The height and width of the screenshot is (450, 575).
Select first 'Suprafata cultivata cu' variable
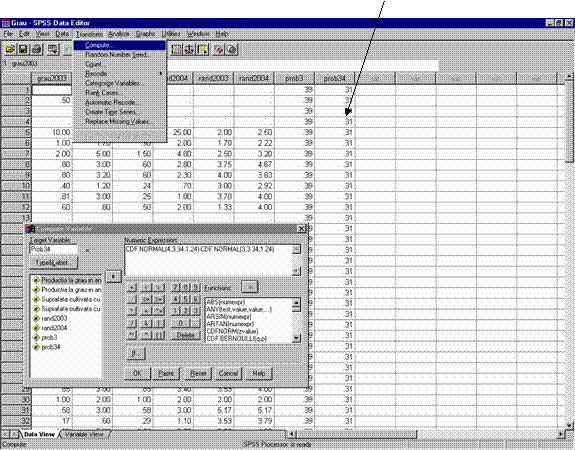pyautogui.click(x=66, y=300)
